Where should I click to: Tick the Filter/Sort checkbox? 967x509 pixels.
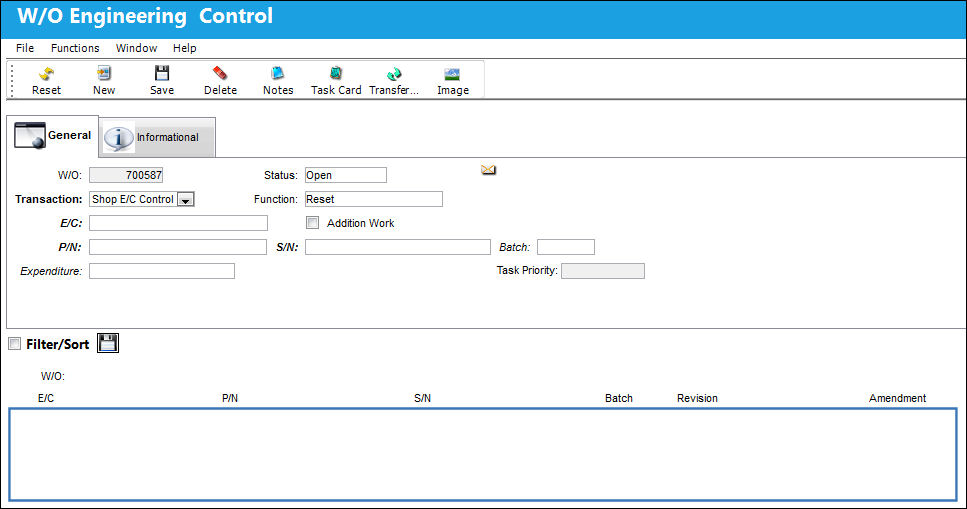tap(14, 344)
